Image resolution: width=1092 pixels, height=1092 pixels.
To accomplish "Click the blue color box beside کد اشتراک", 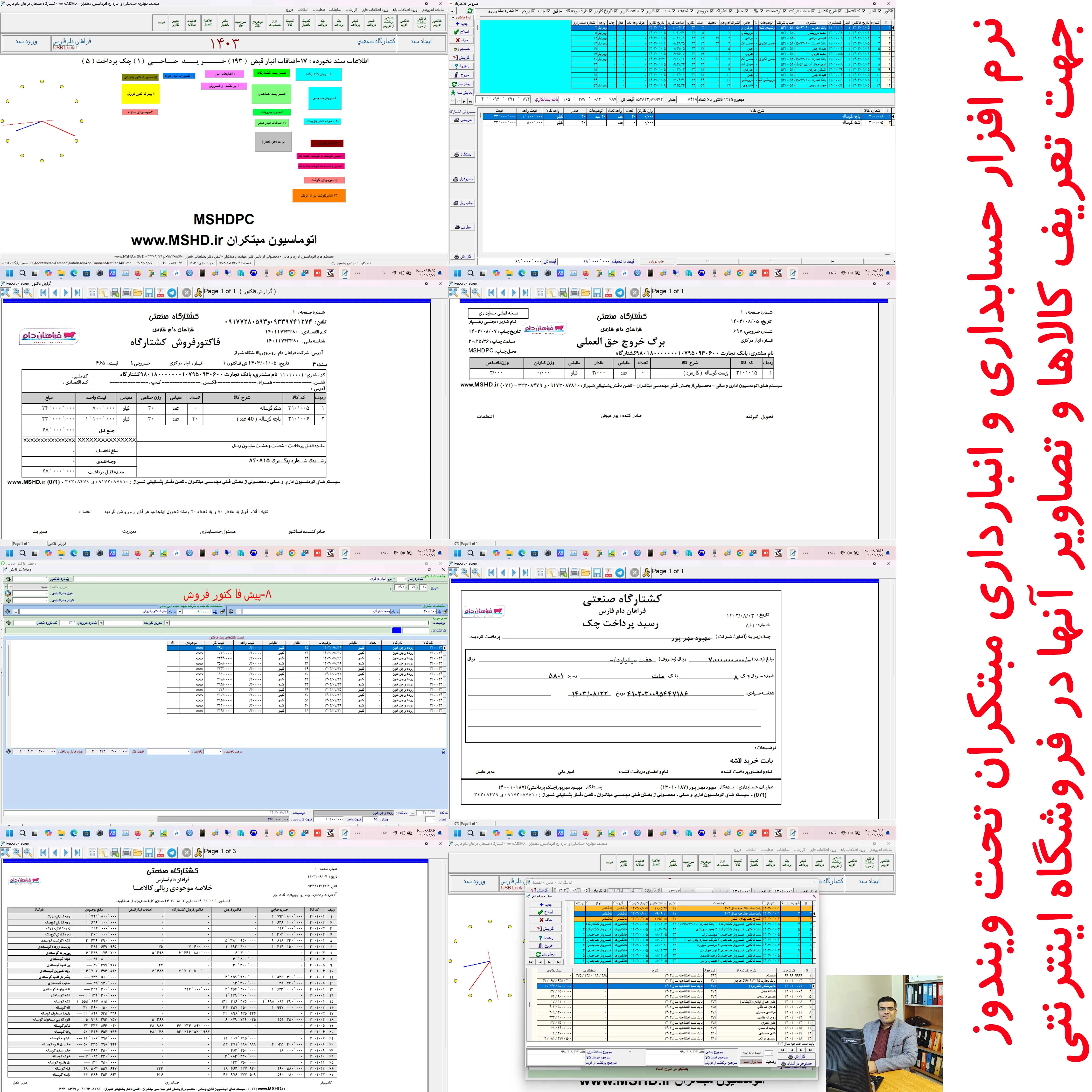I will pos(397,630).
